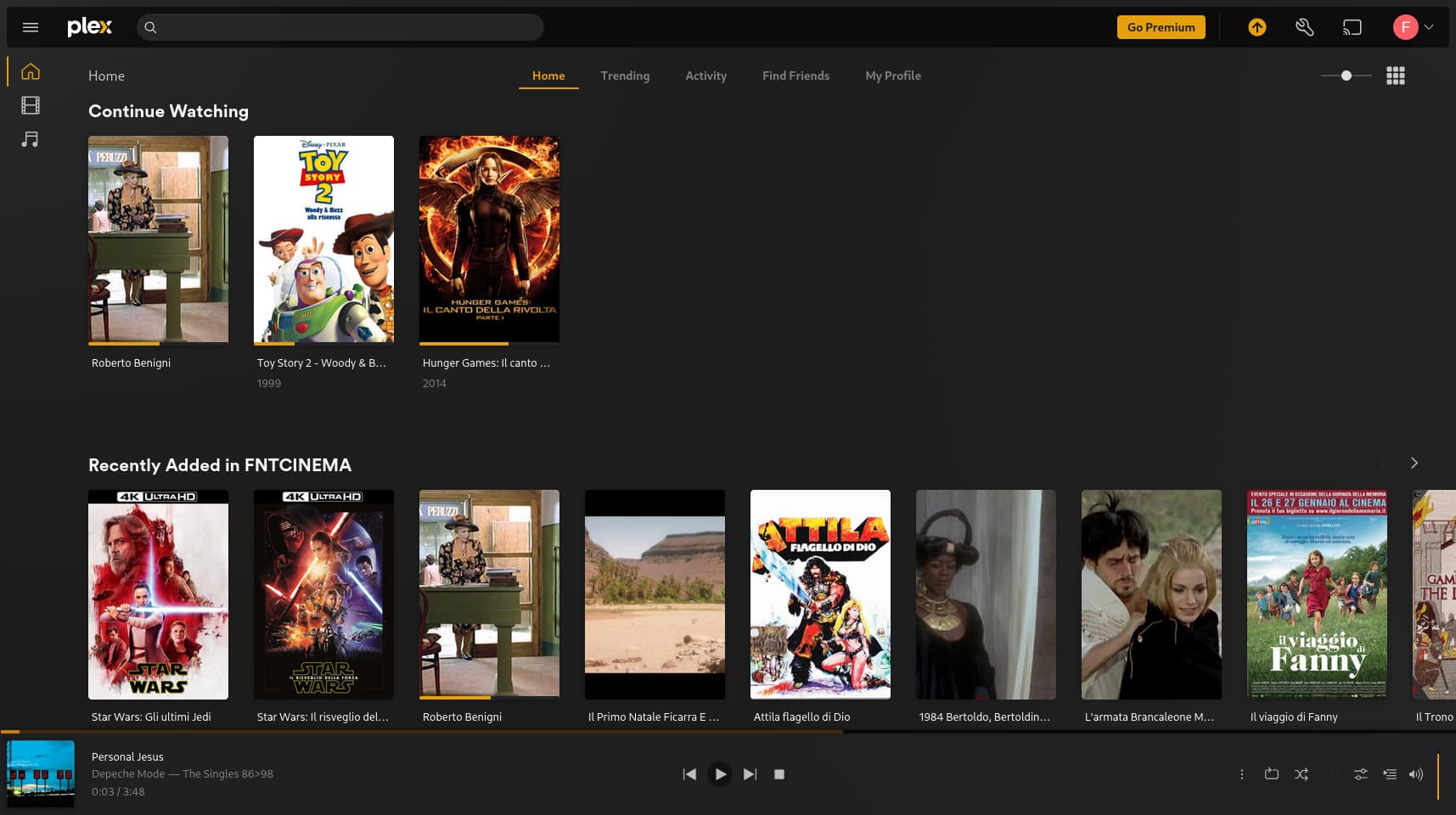The image size is (1456, 815).
Task: Open the Movies library in sidebar
Action: 31,105
